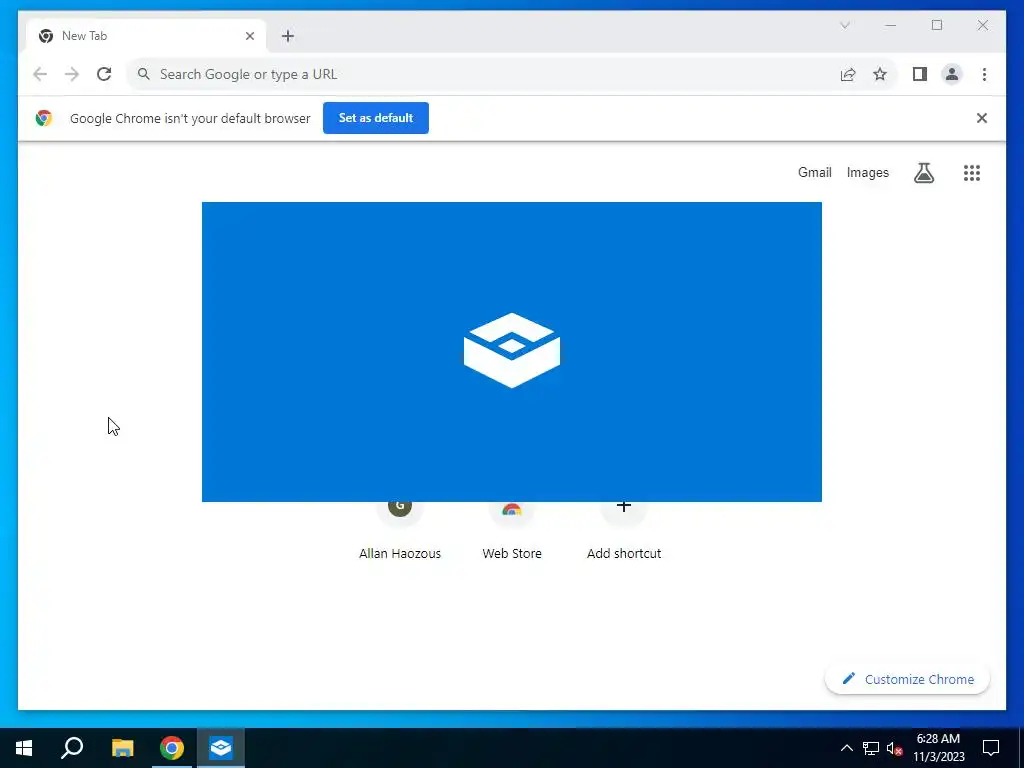Click the Set as default button
Image resolution: width=1024 pixels, height=768 pixels.
point(376,118)
